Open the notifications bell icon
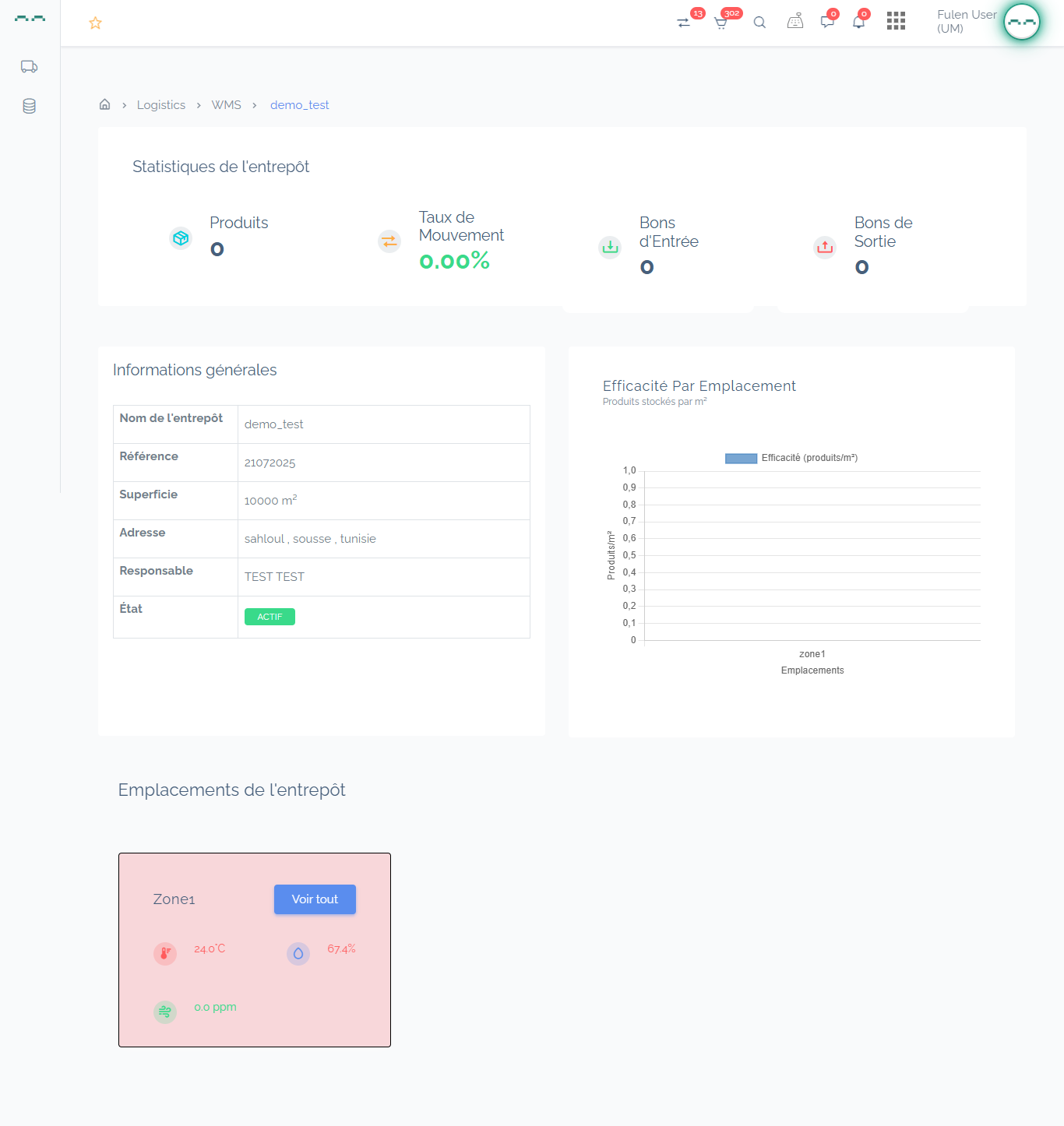 click(858, 22)
